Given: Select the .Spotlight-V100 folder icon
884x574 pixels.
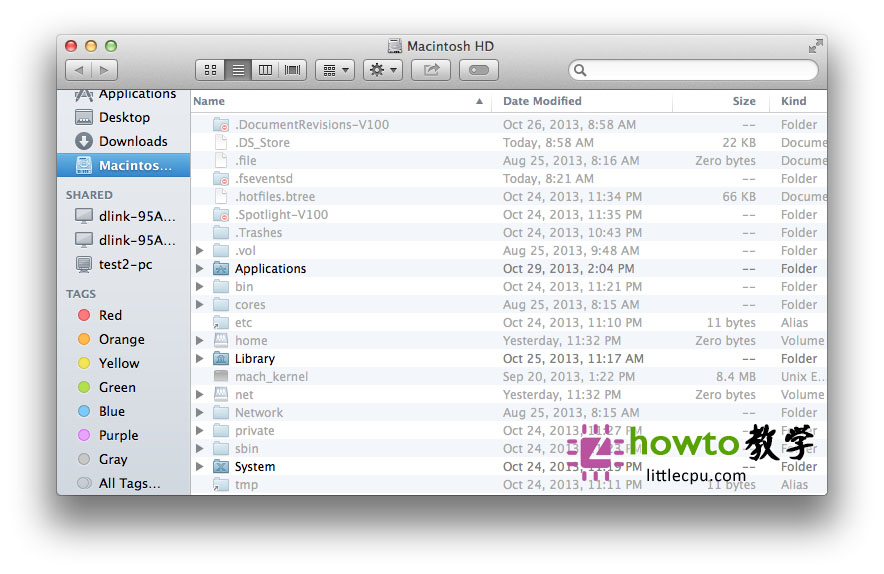Looking at the screenshot, I should 221,215.
